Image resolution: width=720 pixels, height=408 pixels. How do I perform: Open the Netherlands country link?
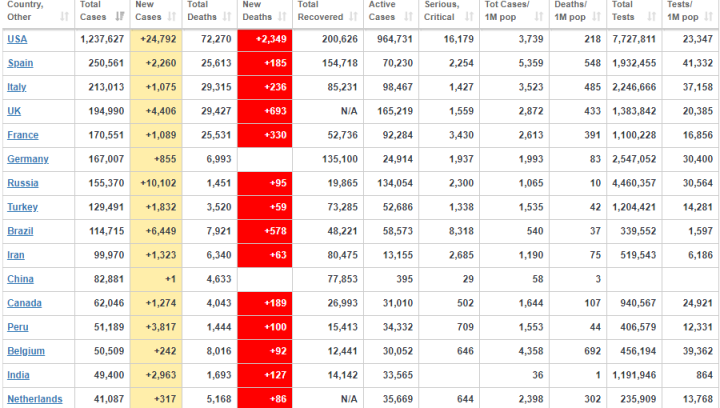coord(35,399)
